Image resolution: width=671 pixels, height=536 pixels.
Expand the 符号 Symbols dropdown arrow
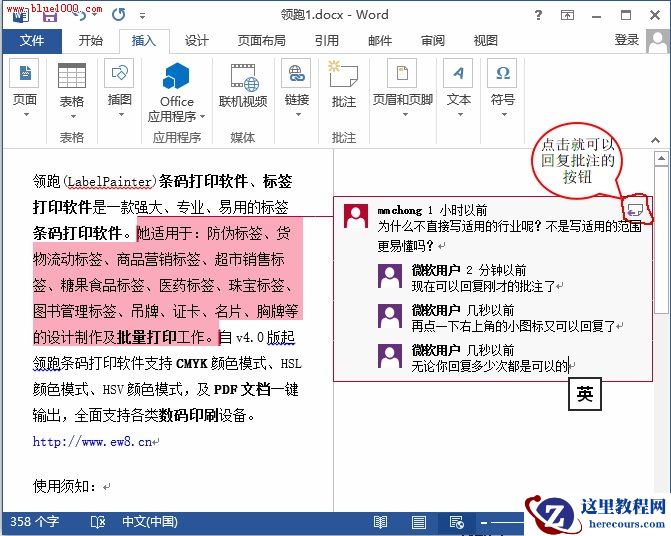tap(504, 114)
